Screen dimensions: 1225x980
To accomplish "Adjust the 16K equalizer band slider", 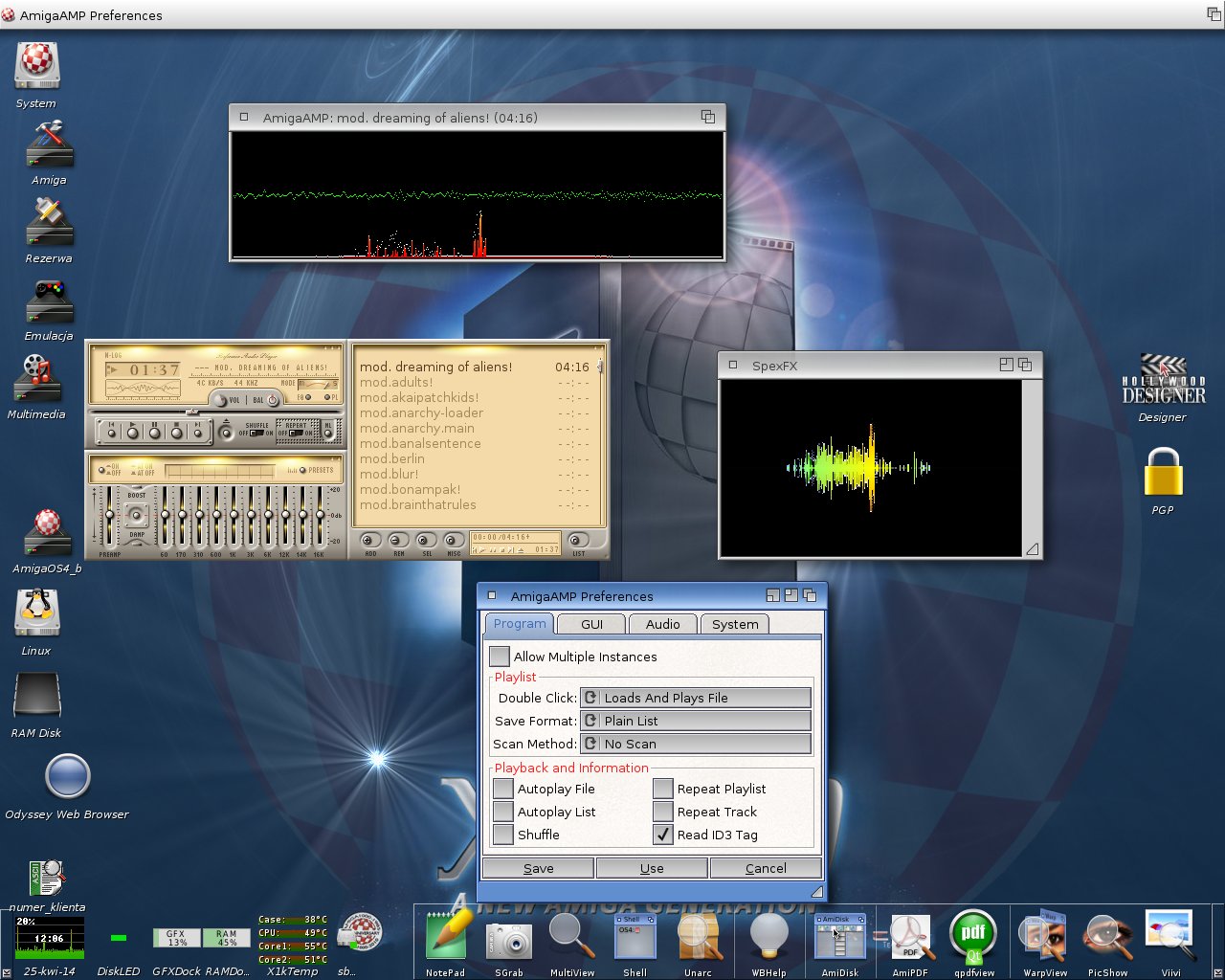I will coord(320,515).
